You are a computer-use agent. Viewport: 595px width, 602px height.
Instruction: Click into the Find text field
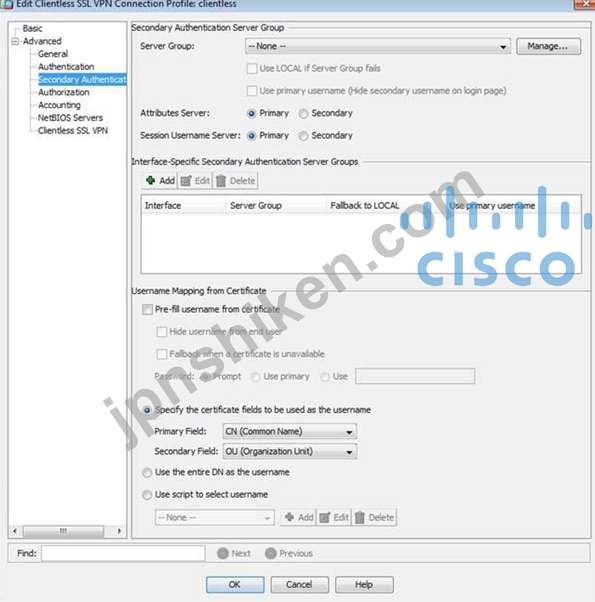pos(123,553)
